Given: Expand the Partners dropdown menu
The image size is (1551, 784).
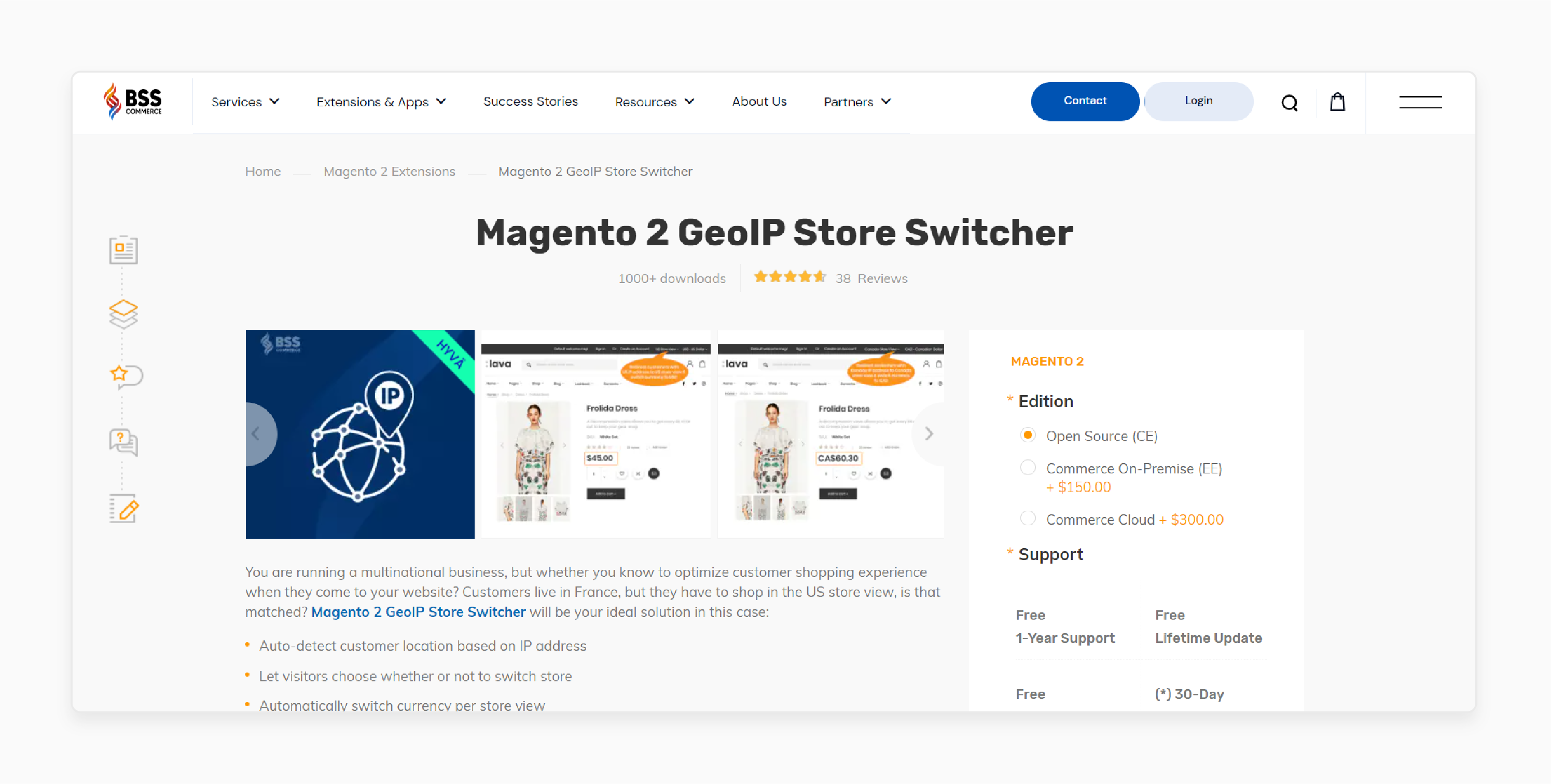Looking at the screenshot, I should tap(857, 102).
